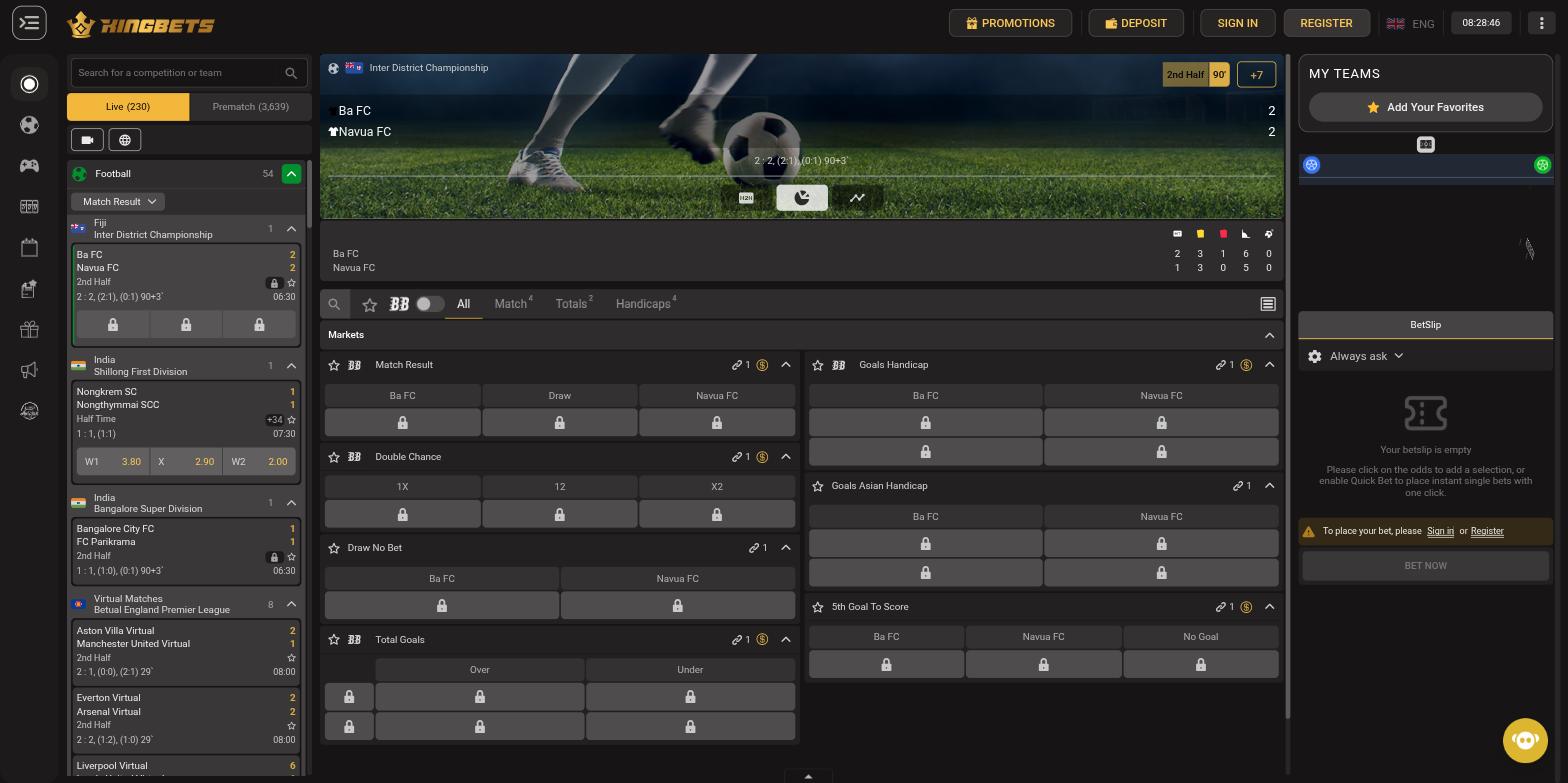Click the DEPOSIT button

click(1136, 23)
